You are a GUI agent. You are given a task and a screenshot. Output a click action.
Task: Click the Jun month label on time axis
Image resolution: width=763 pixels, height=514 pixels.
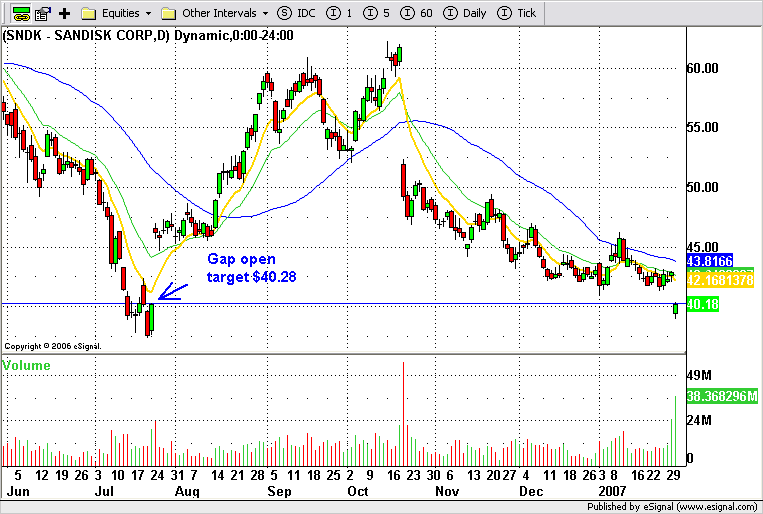[18, 492]
